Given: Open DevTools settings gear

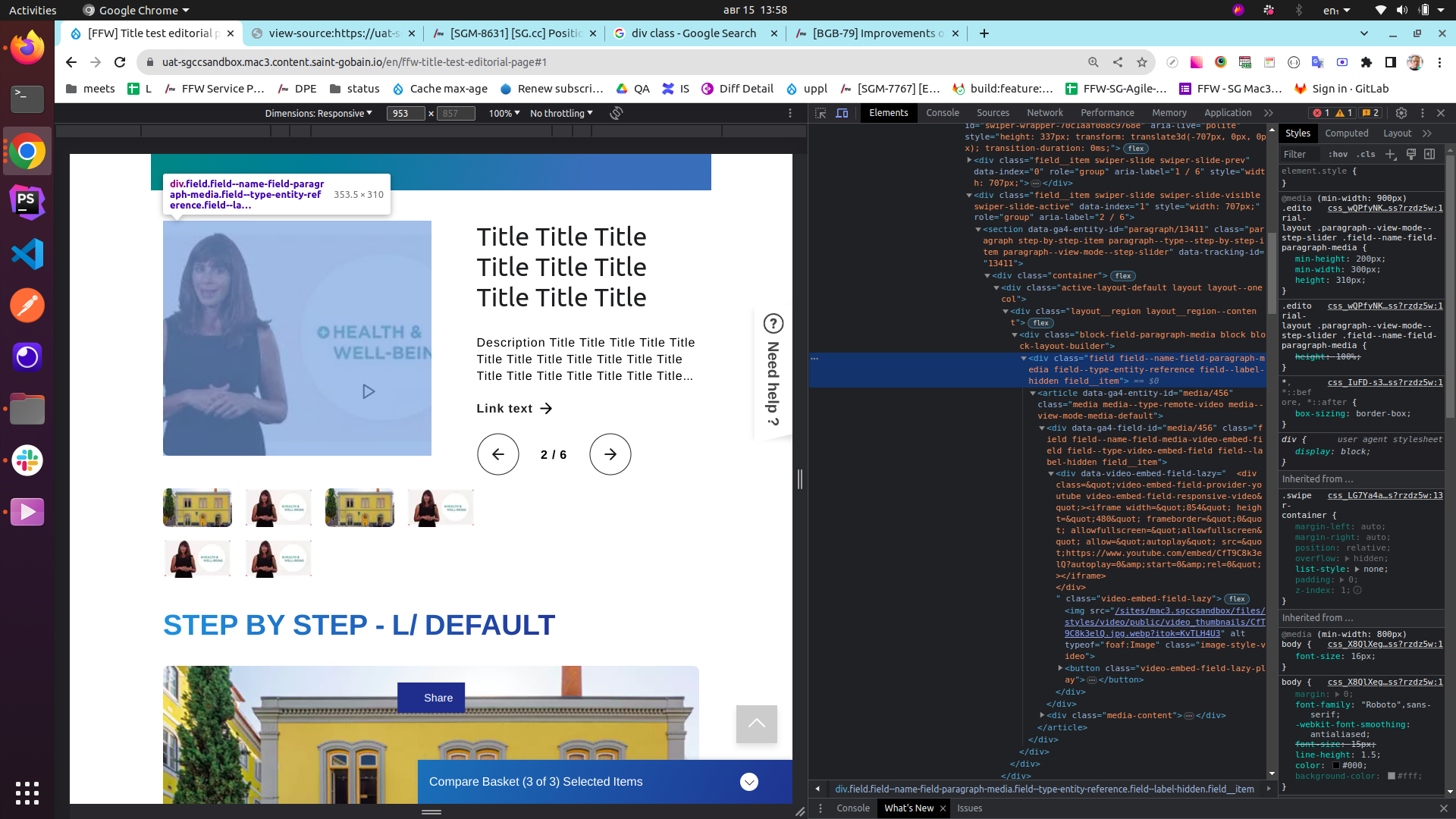Looking at the screenshot, I should pos(1401,113).
